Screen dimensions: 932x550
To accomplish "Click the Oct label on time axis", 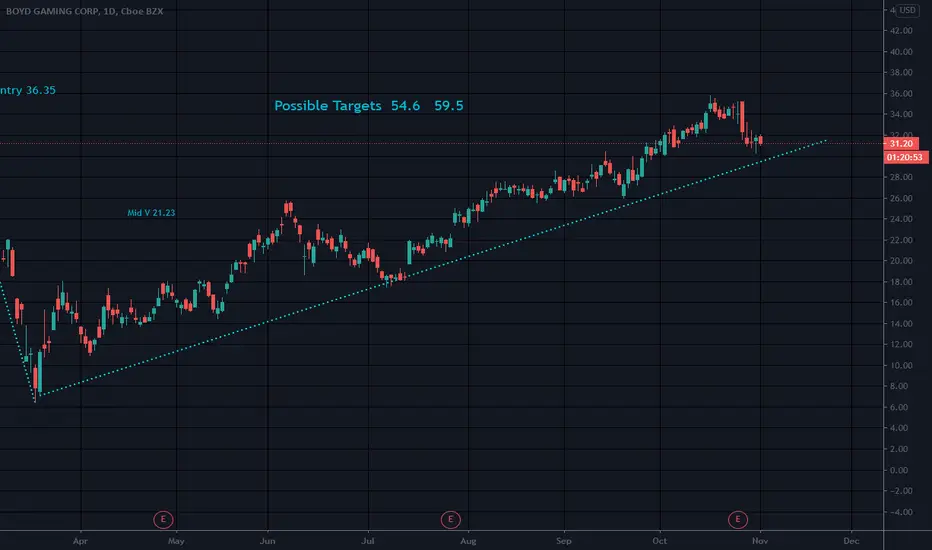I will [660, 541].
